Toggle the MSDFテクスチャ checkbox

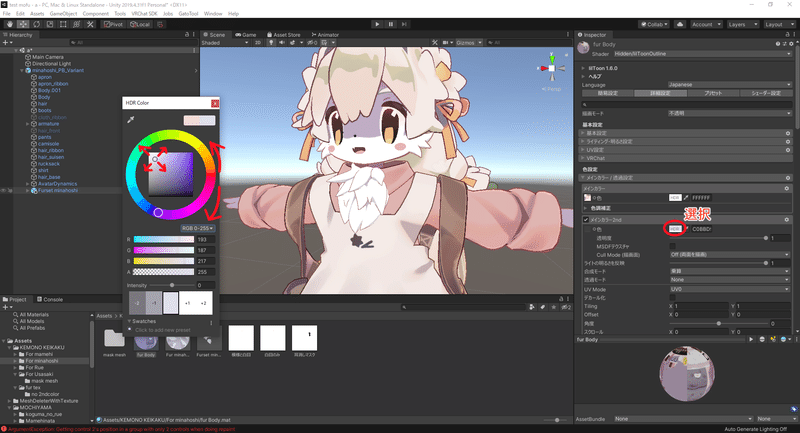tap(672, 246)
